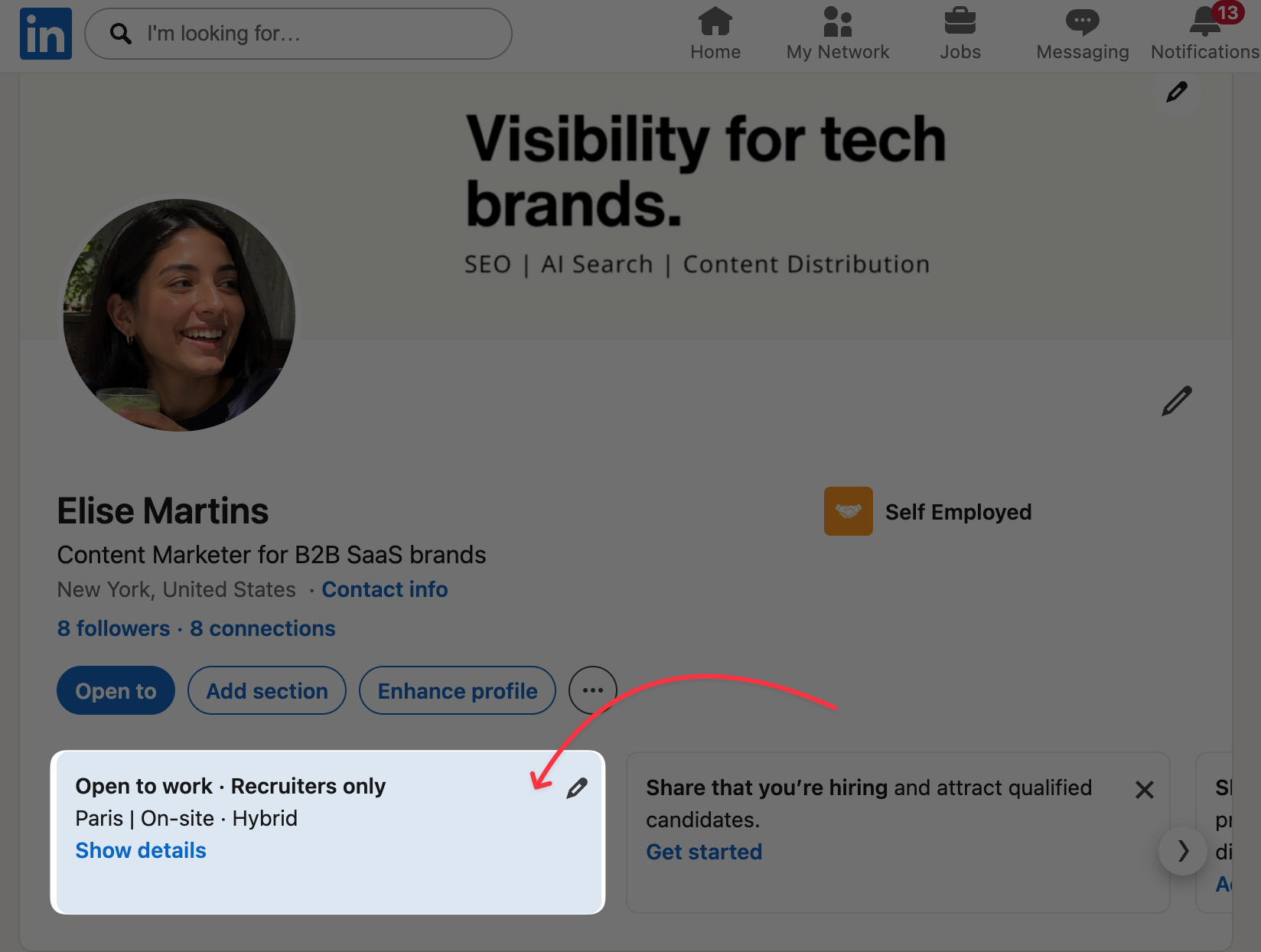Click Show details in the Open to work card
This screenshot has width=1261, height=952.
click(141, 850)
